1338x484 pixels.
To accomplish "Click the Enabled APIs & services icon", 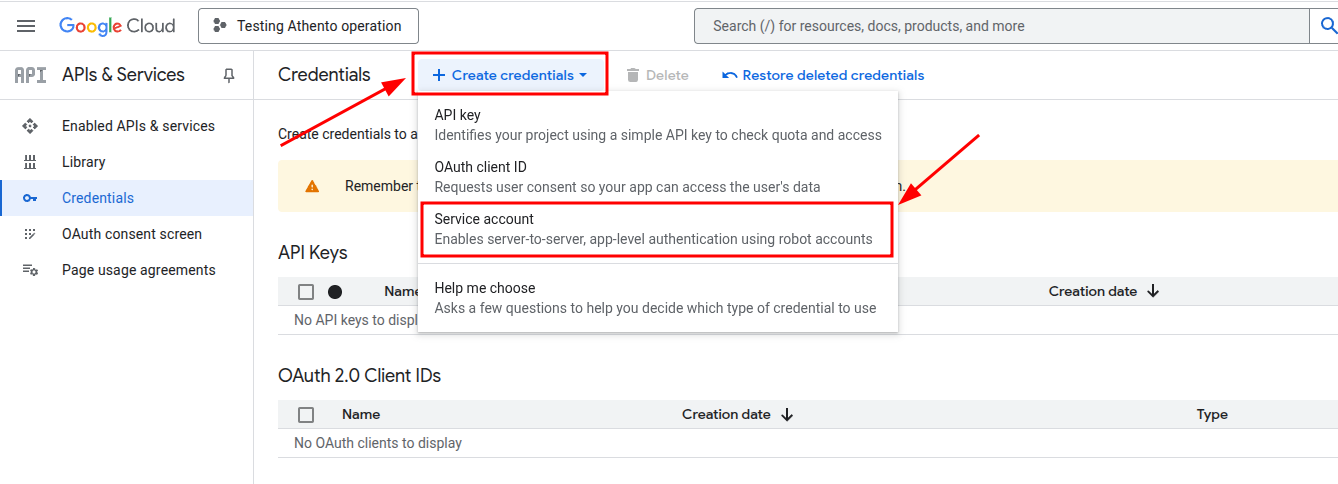I will [x=30, y=126].
